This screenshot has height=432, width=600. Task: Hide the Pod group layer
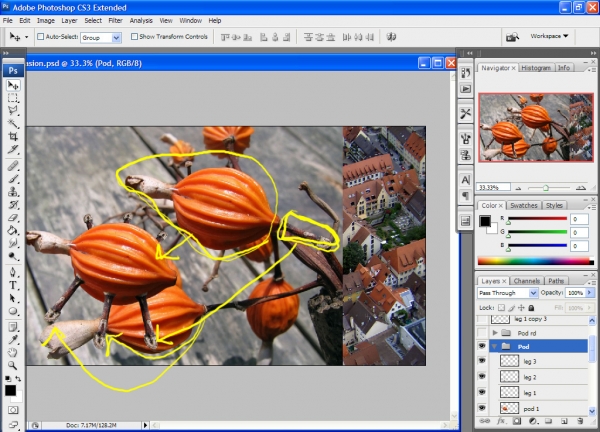pos(482,347)
